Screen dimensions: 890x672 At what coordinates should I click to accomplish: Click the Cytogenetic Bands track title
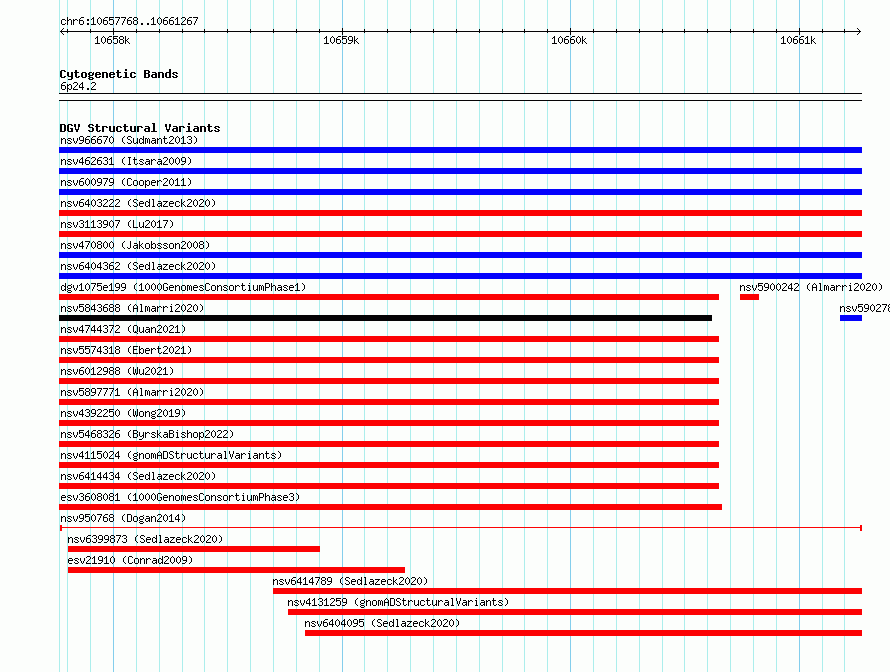coord(119,74)
